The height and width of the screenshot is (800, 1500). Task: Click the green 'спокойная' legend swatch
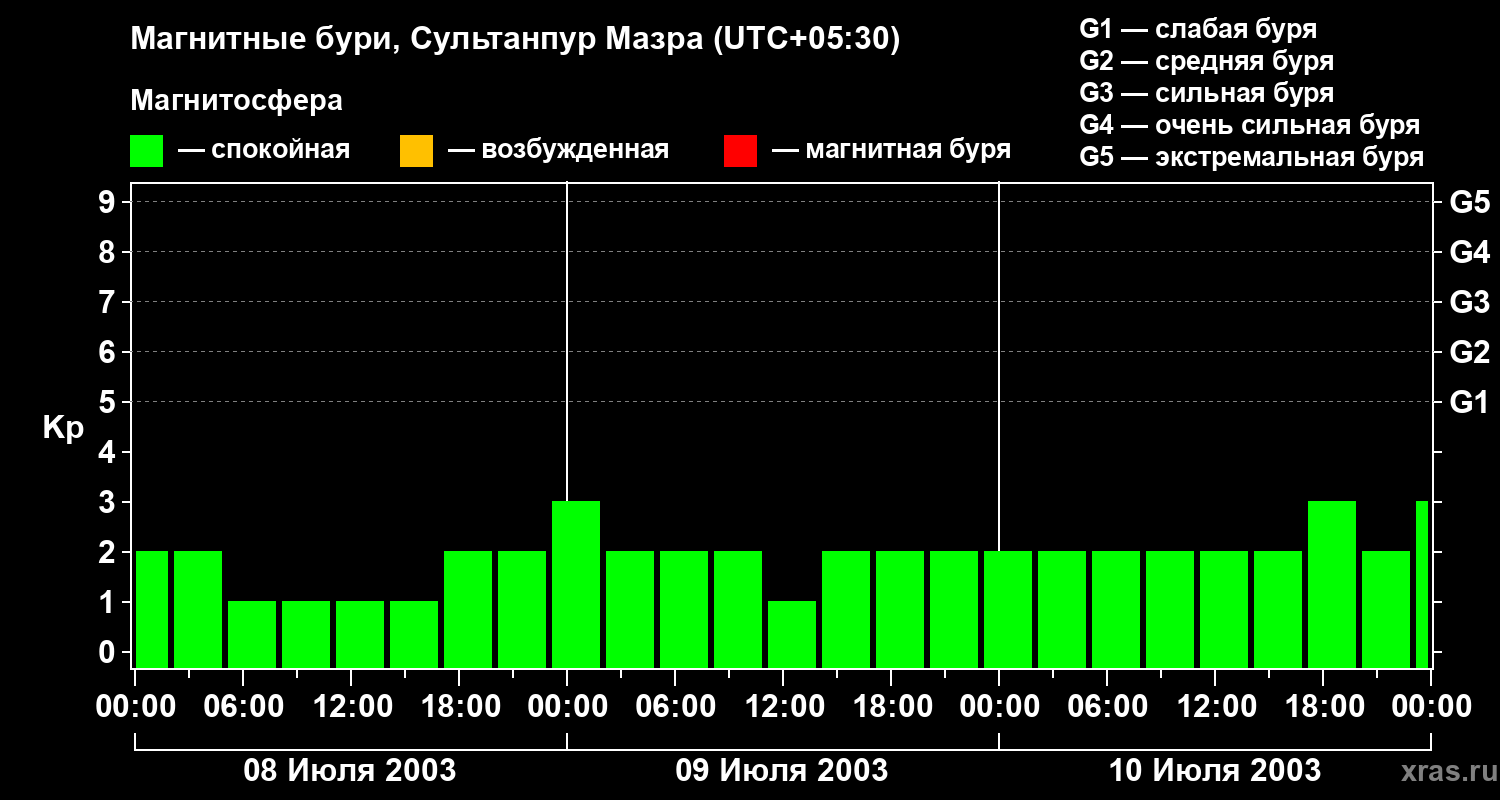point(146,151)
